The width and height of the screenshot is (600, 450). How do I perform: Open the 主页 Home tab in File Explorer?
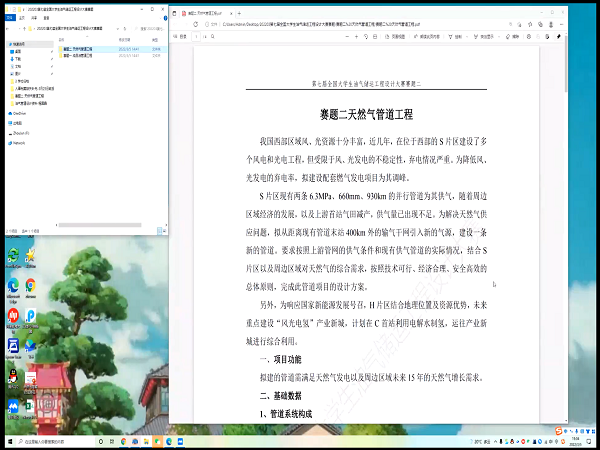tap(22, 18)
